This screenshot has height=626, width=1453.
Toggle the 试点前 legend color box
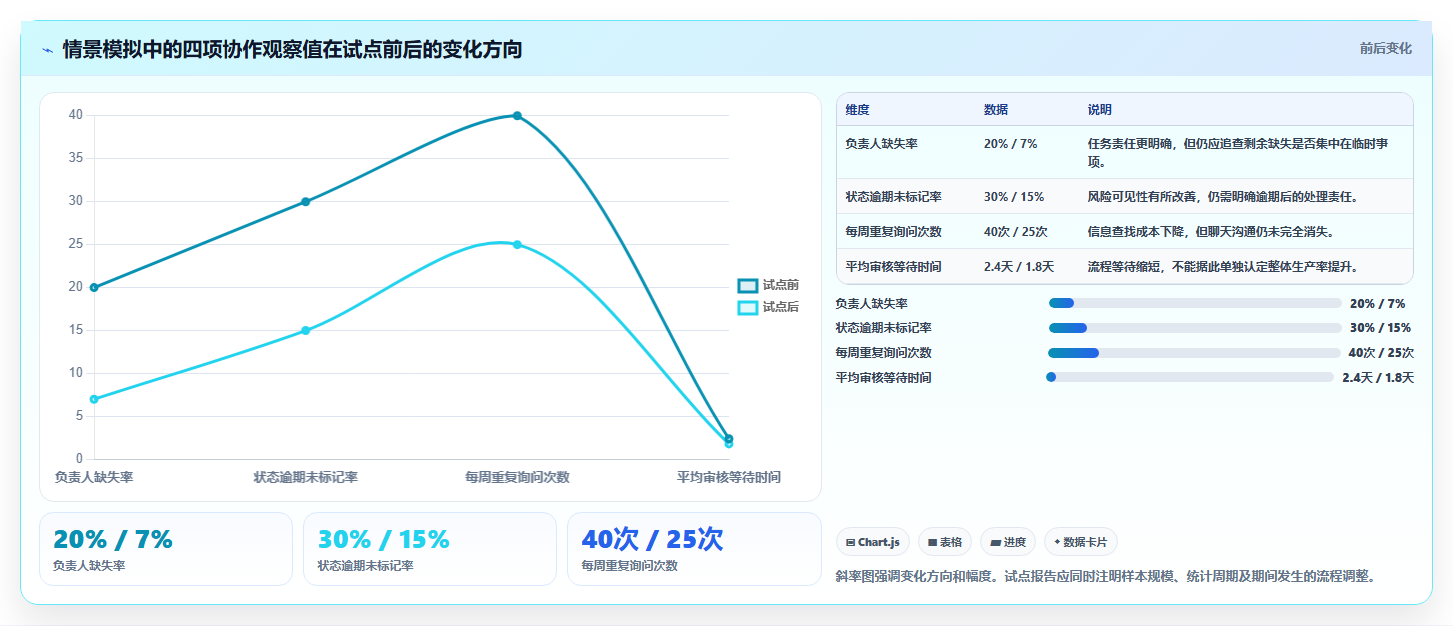(x=748, y=285)
